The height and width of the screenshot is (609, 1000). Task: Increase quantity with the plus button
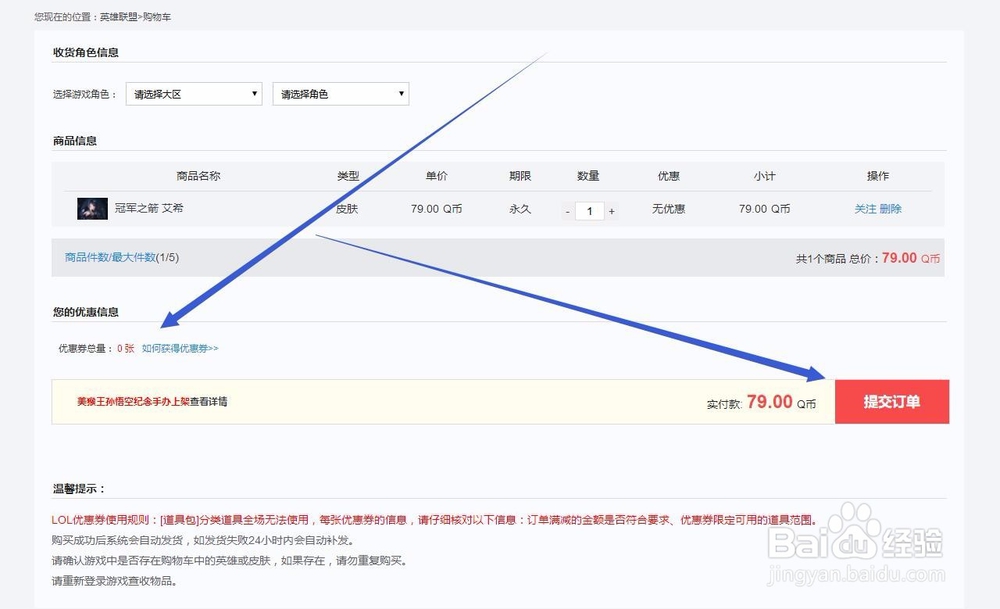click(x=612, y=211)
